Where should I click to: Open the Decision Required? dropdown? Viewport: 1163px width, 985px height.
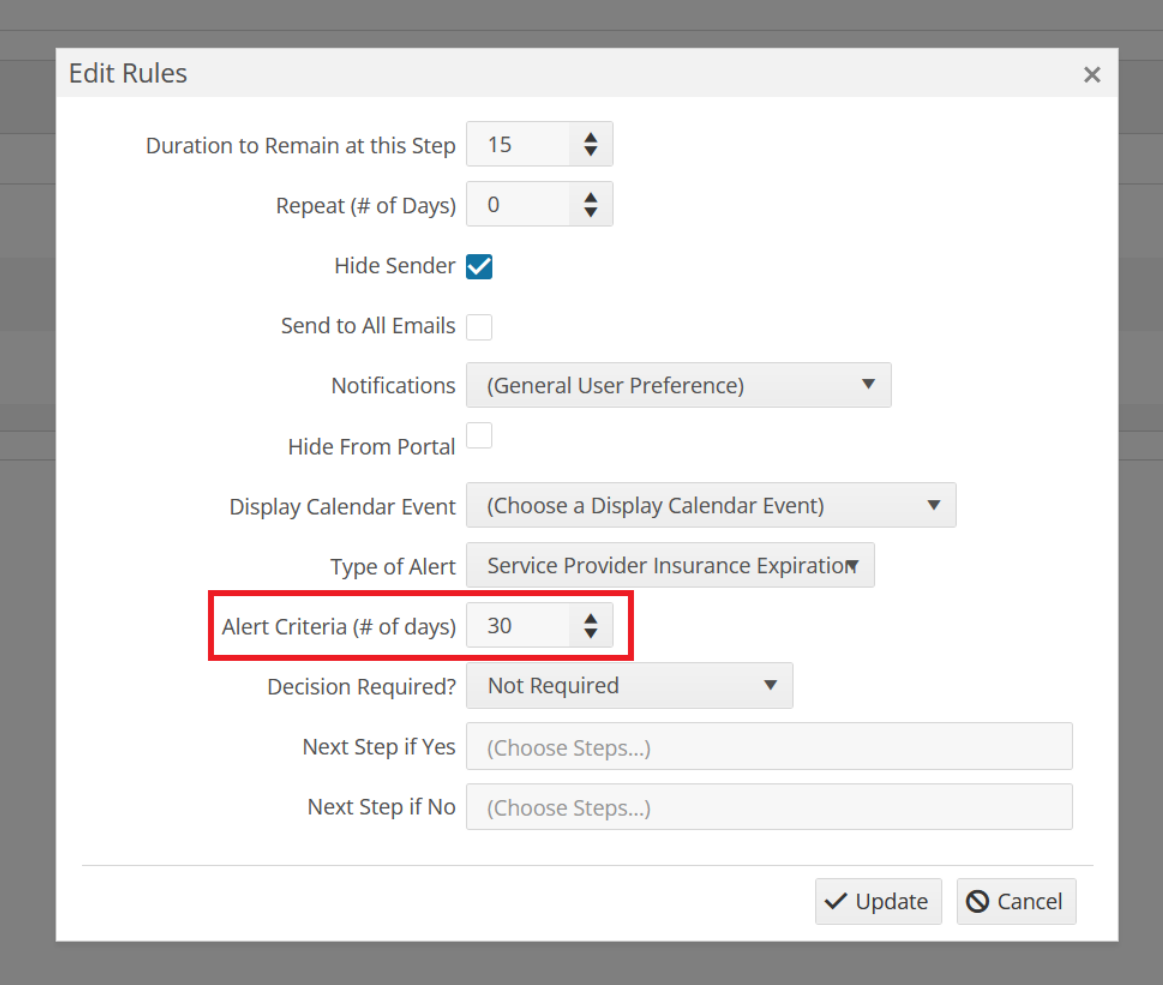point(630,685)
